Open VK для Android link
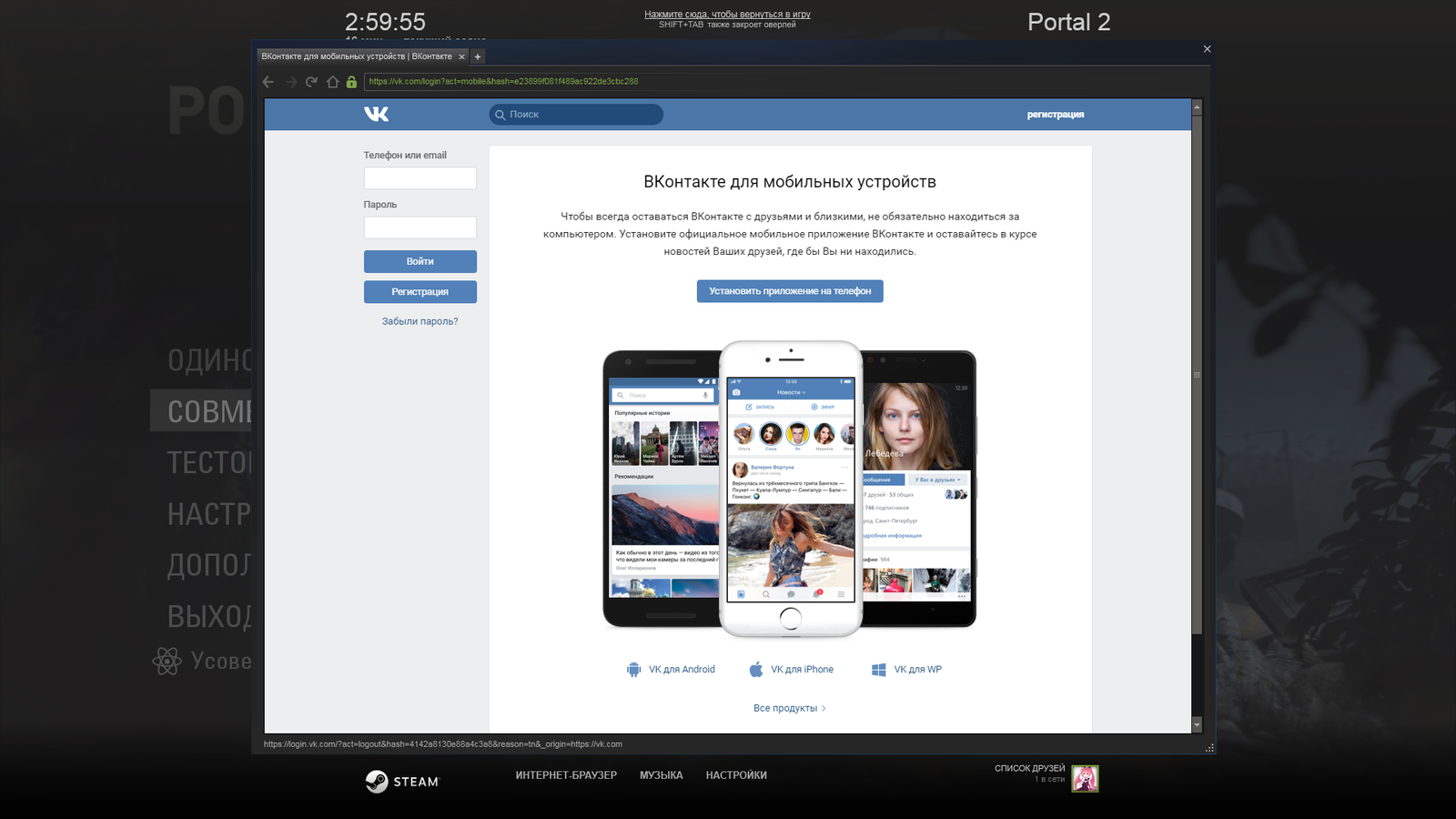The image size is (1456, 819). (x=682, y=670)
